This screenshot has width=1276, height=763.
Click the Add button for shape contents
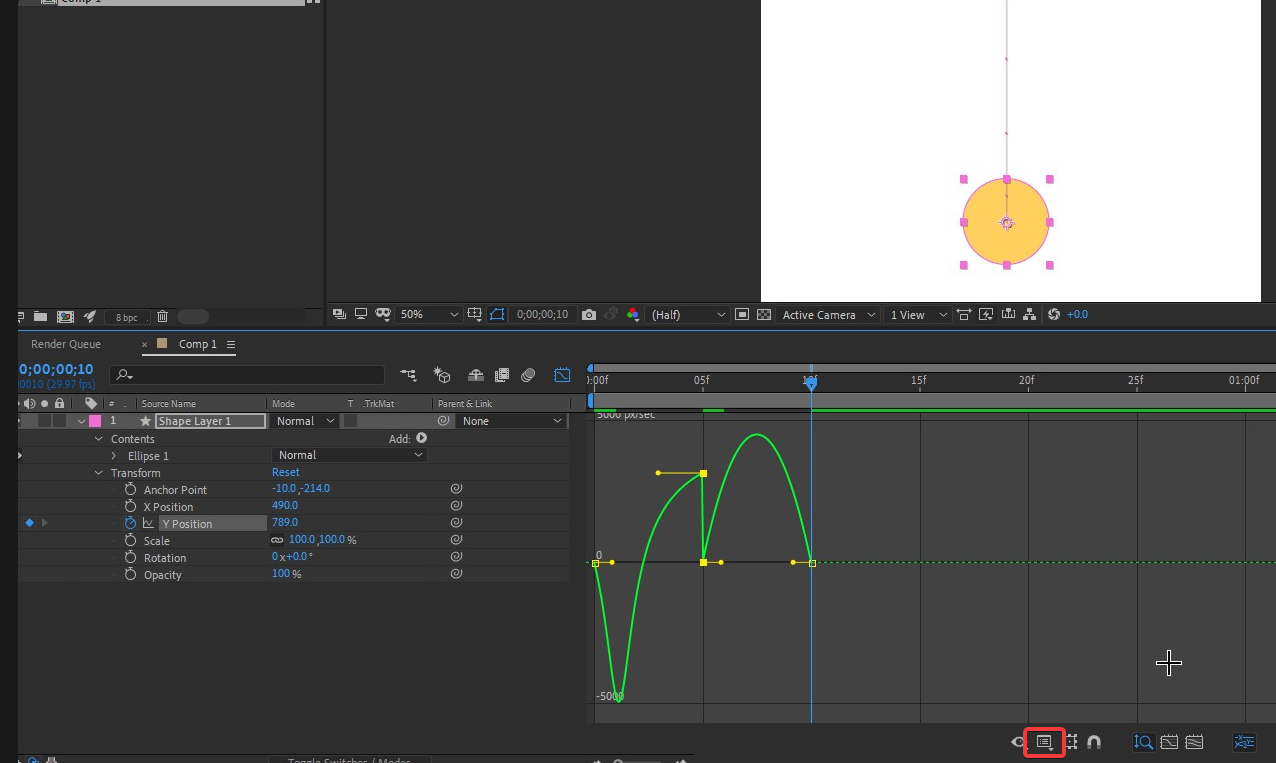(x=420, y=438)
